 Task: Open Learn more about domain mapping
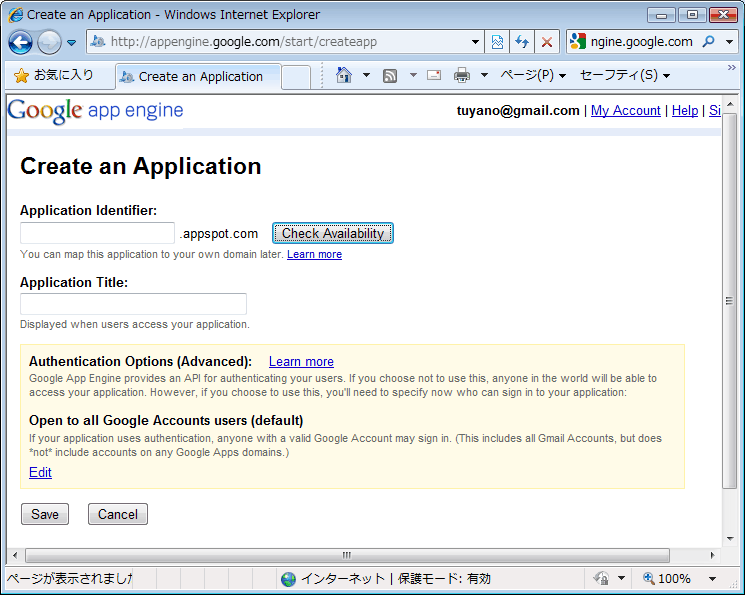pos(314,254)
